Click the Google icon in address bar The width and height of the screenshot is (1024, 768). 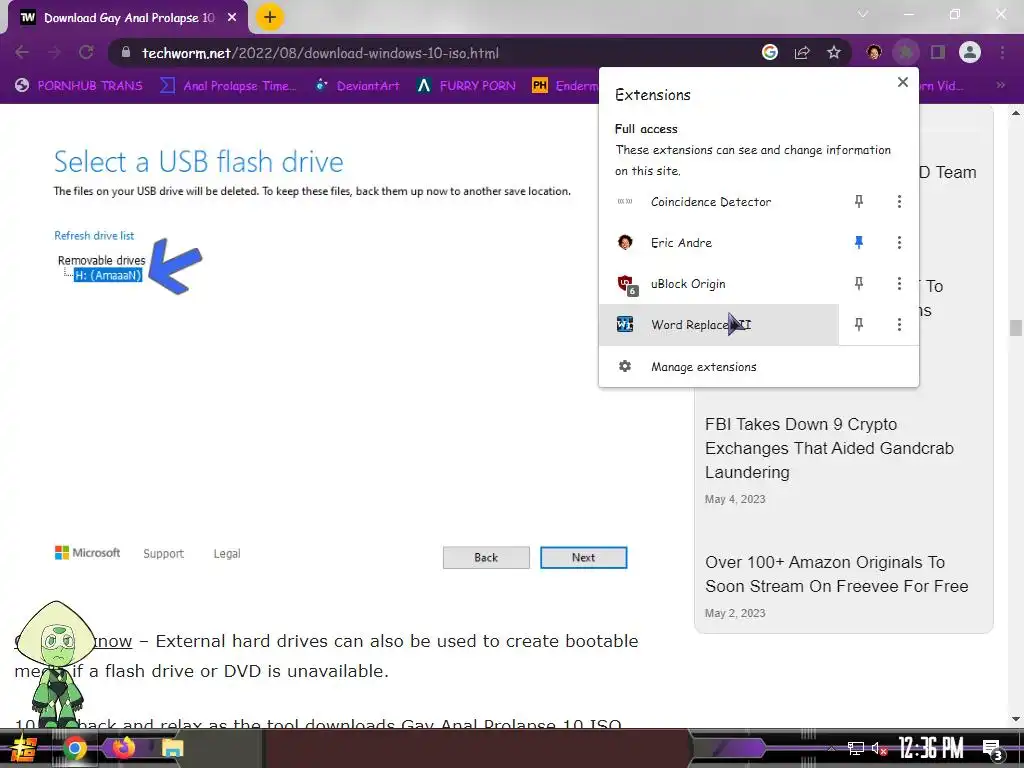(770, 52)
